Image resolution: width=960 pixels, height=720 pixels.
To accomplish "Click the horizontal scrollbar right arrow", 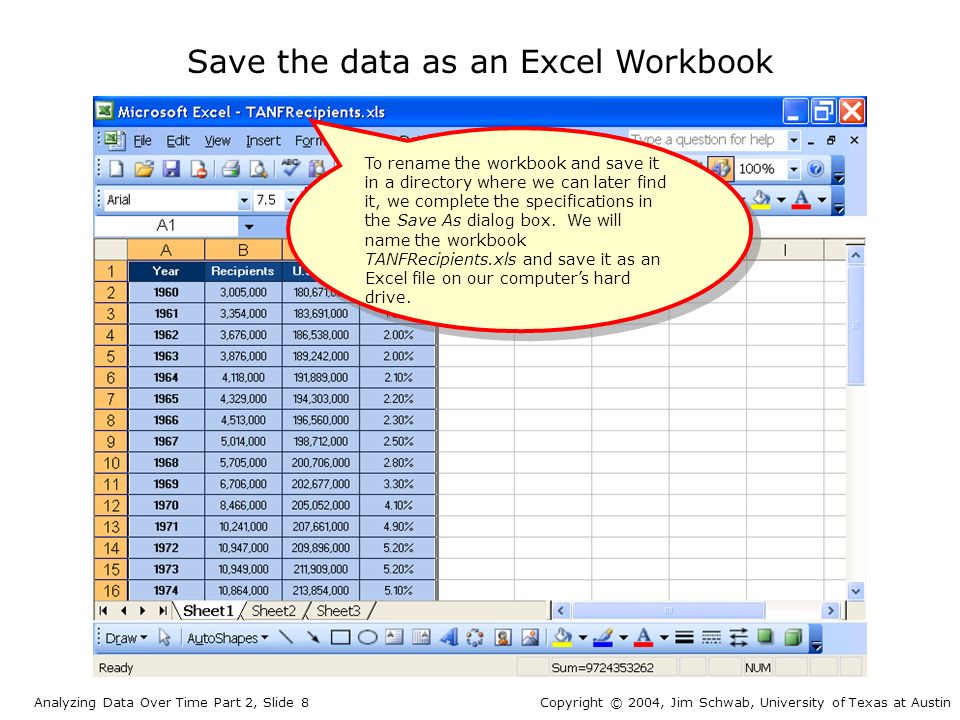I will [831, 610].
